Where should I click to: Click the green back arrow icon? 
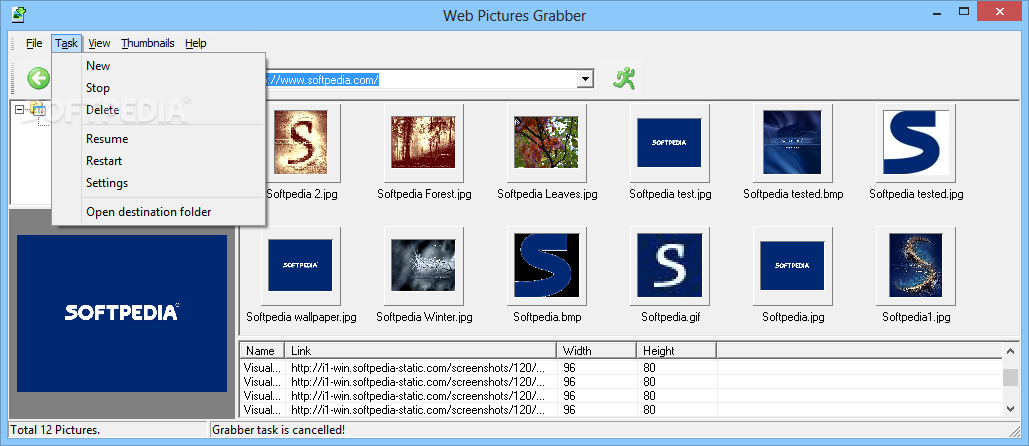pos(38,79)
